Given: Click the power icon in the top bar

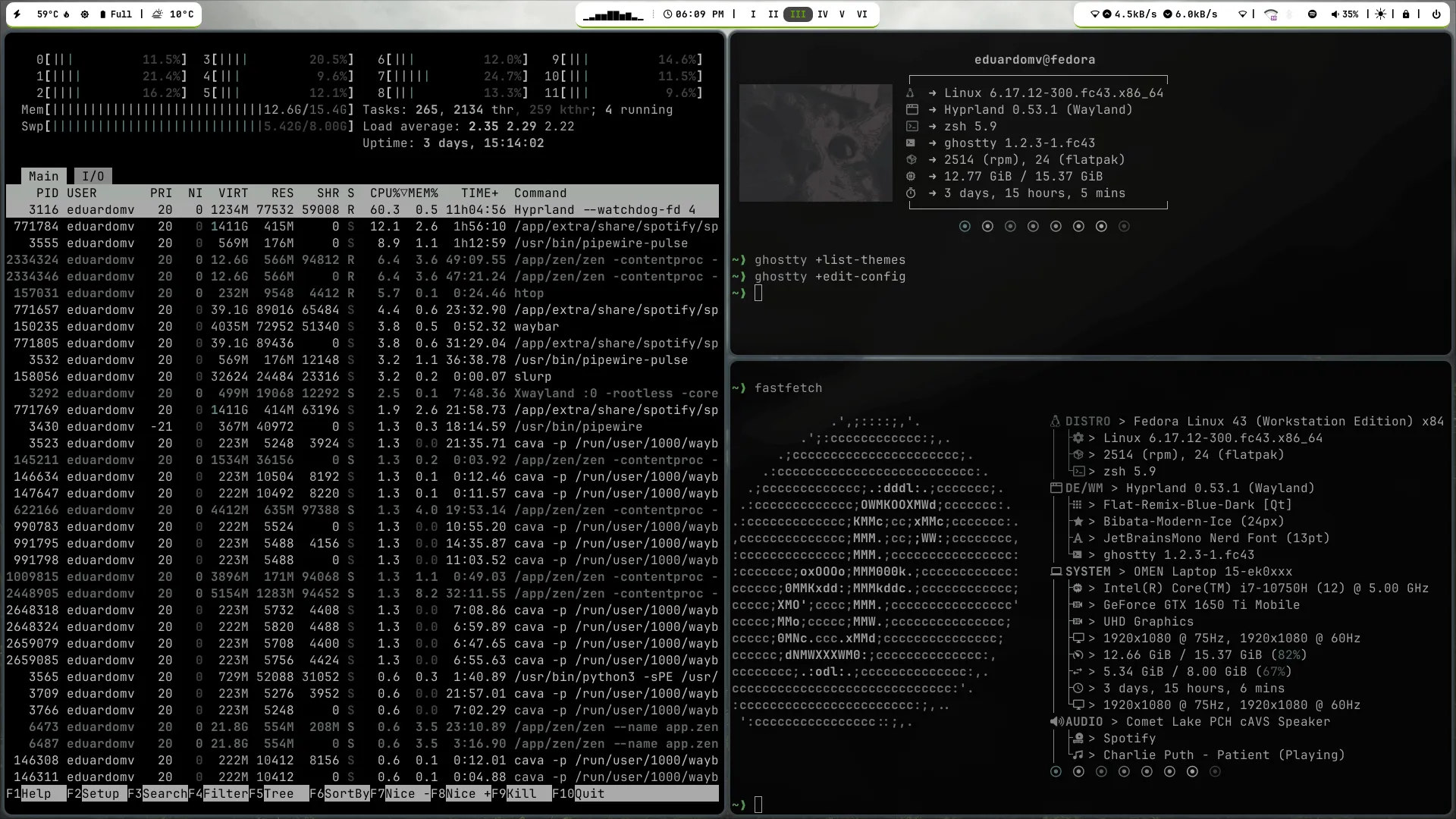Looking at the screenshot, I should coord(1436,14).
